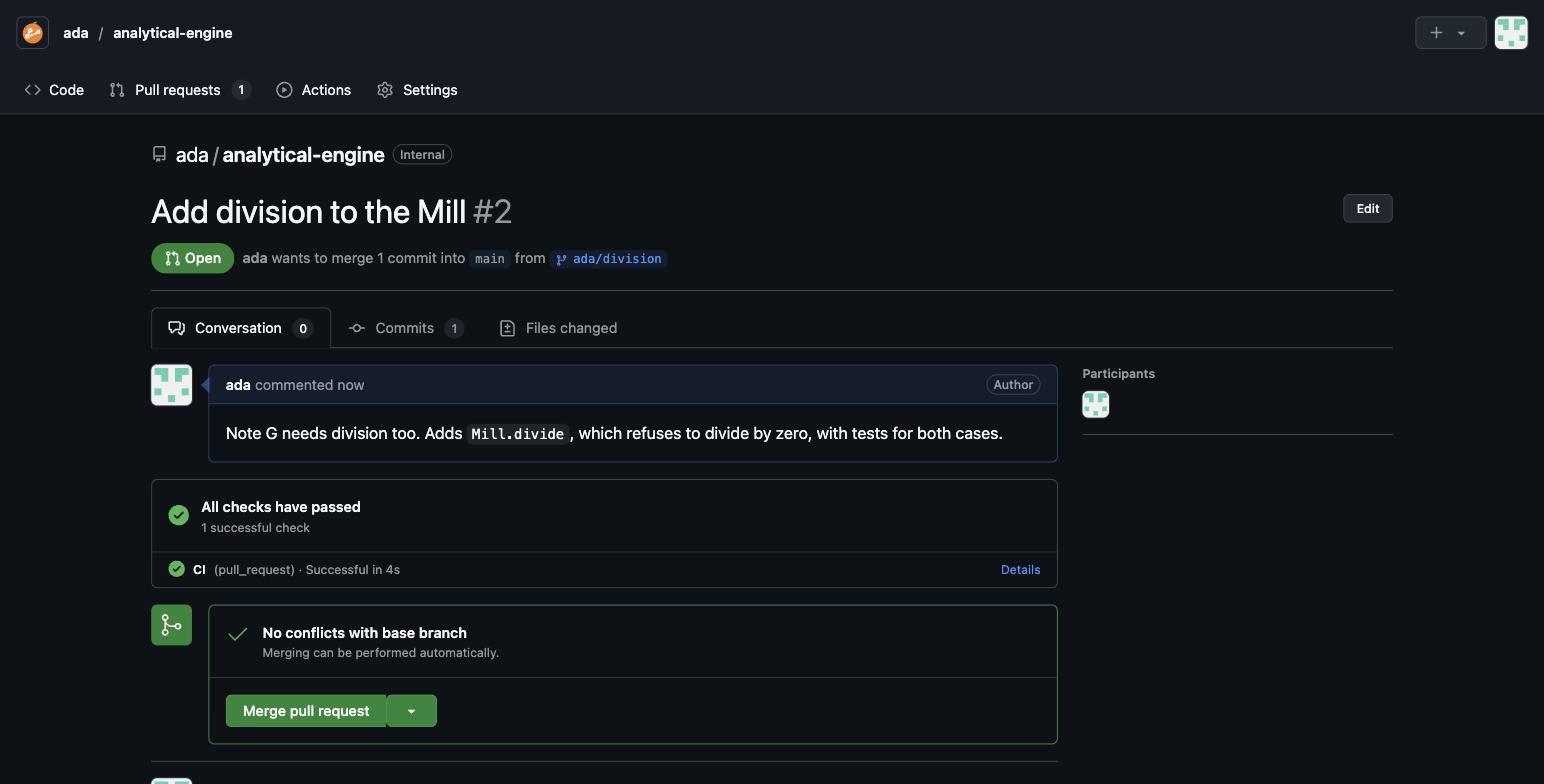Click the 'Mill.divide' inline code text
The height and width of the screenshot is (784, 1544).
click(518, 434)
